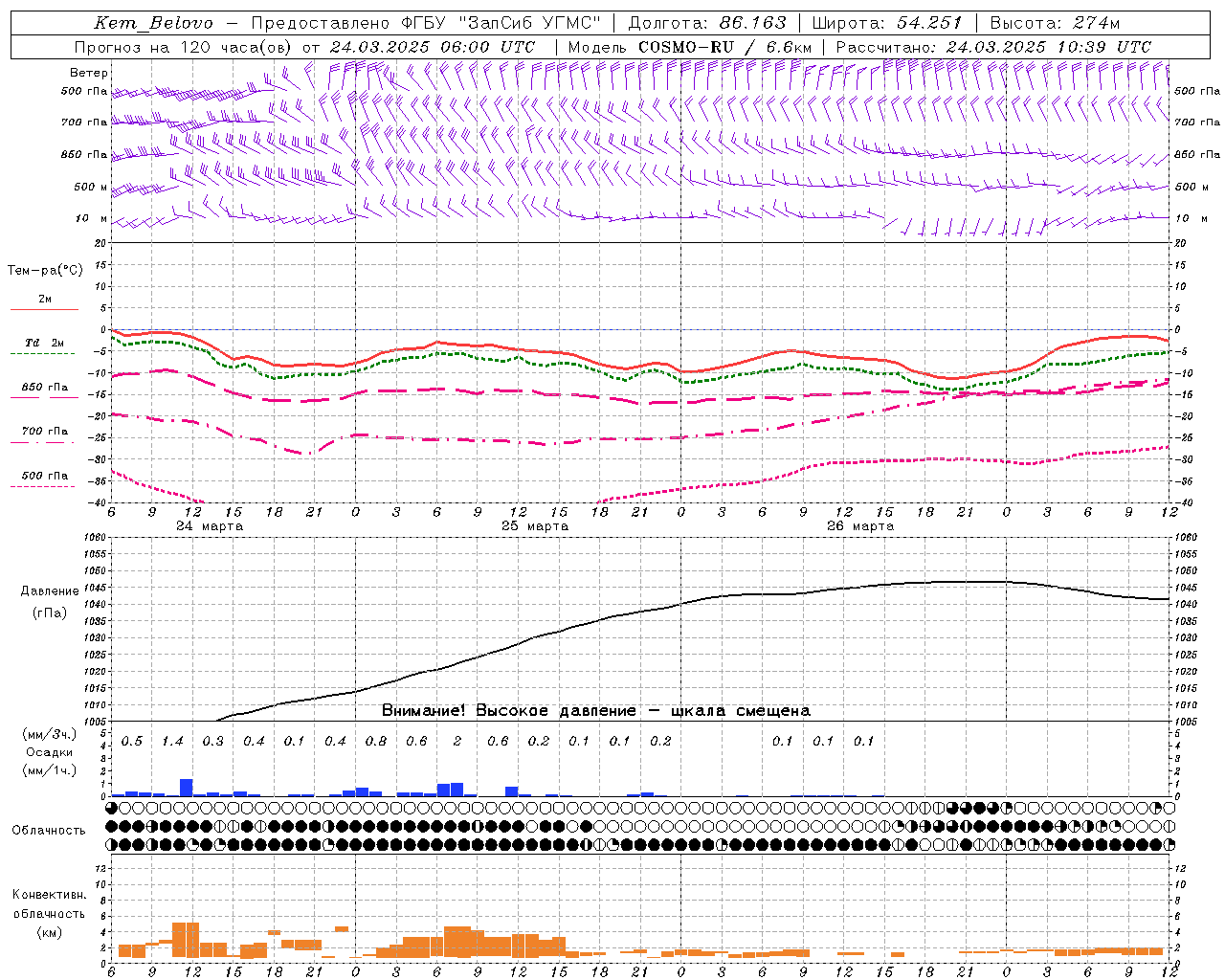Click the "Конвективн." convective cloud label
This screenshot has width=1225, height=980.
pyautogui.click(x=49, y=895)
